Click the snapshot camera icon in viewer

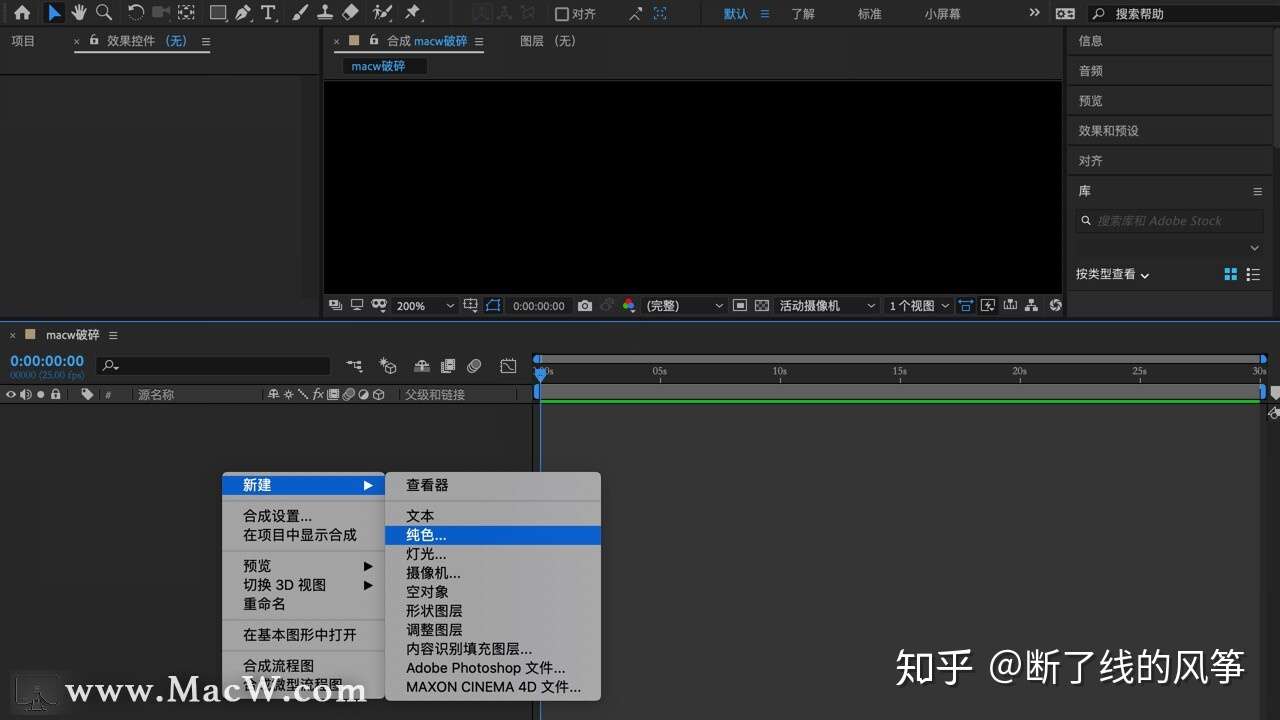click(585, 306)
